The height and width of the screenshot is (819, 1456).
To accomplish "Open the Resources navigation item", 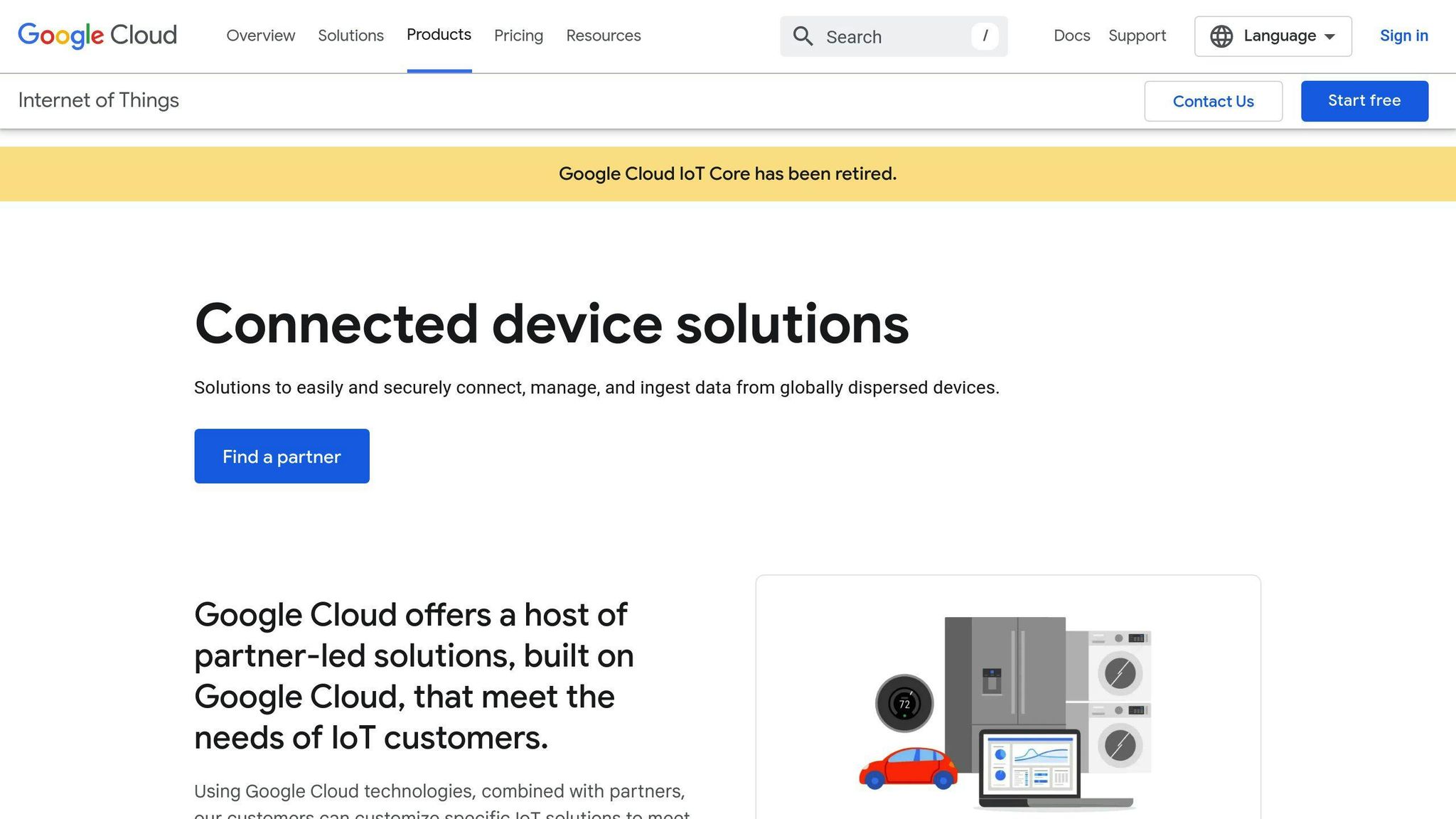I will (602, 36).
